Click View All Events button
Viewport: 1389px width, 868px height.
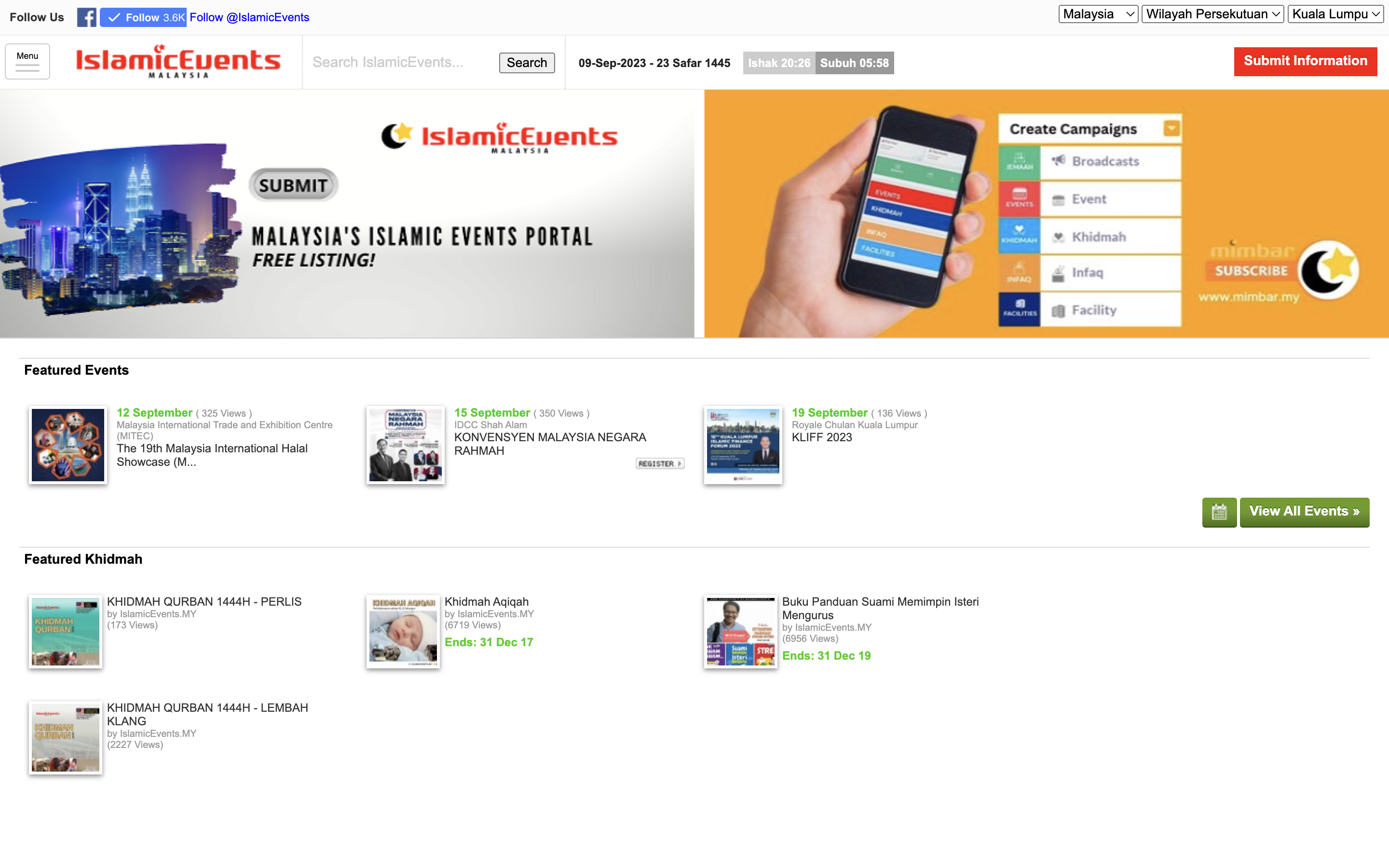(1304, 512)
